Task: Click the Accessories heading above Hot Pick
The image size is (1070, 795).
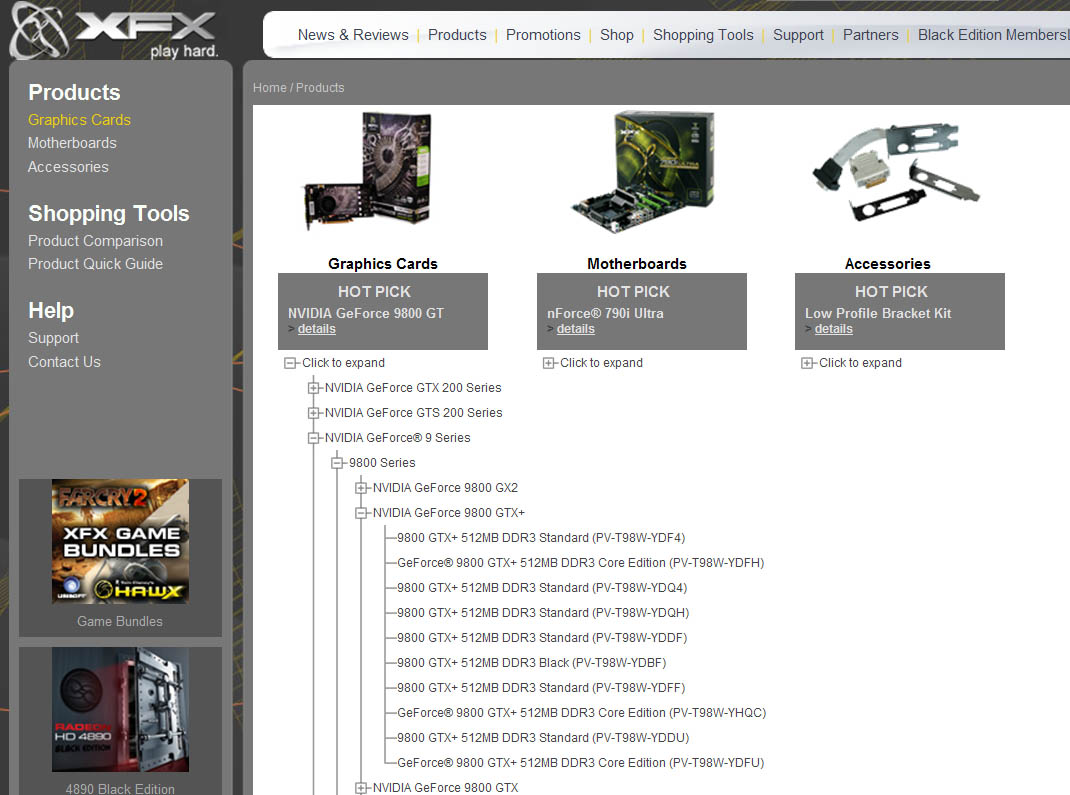Action: pyautogui.click(x=888, y=264)
